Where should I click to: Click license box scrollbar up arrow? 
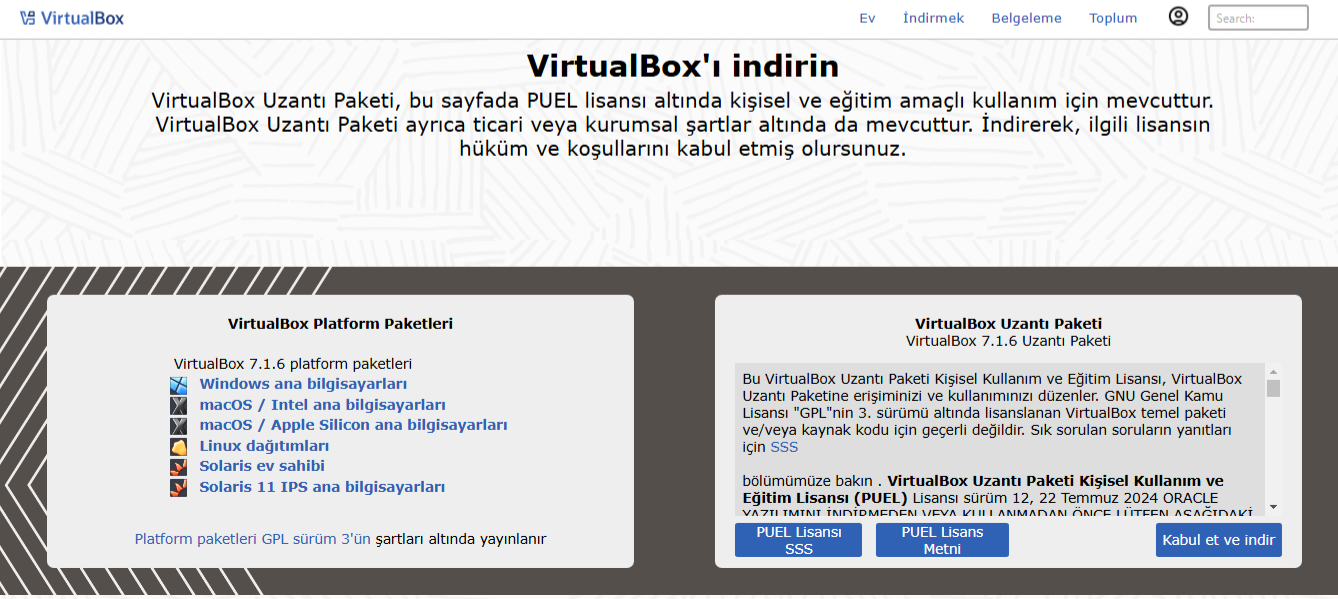click(1273, 371)
